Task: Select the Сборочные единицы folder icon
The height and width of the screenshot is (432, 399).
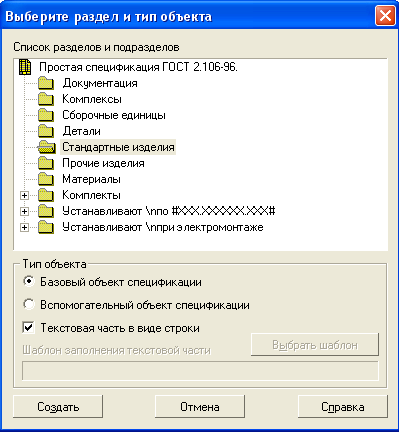Action: [46, 115]
